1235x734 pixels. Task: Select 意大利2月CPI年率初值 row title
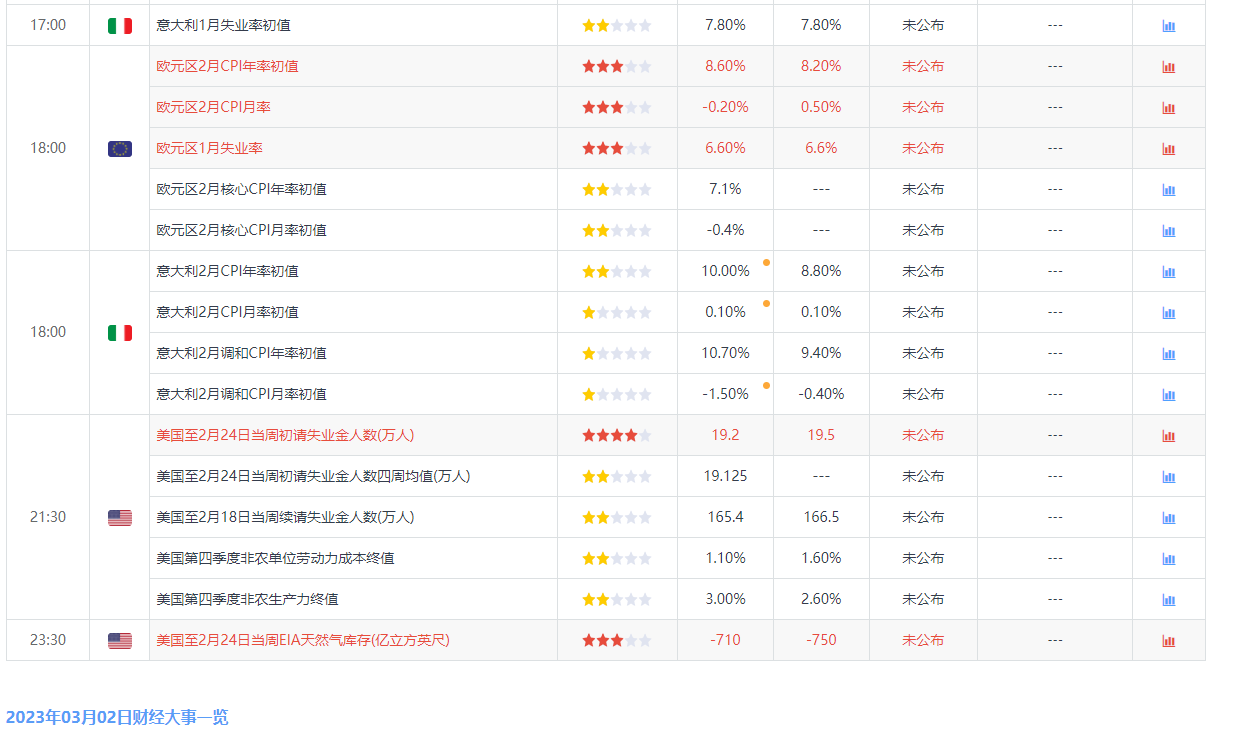coord(228,271)
